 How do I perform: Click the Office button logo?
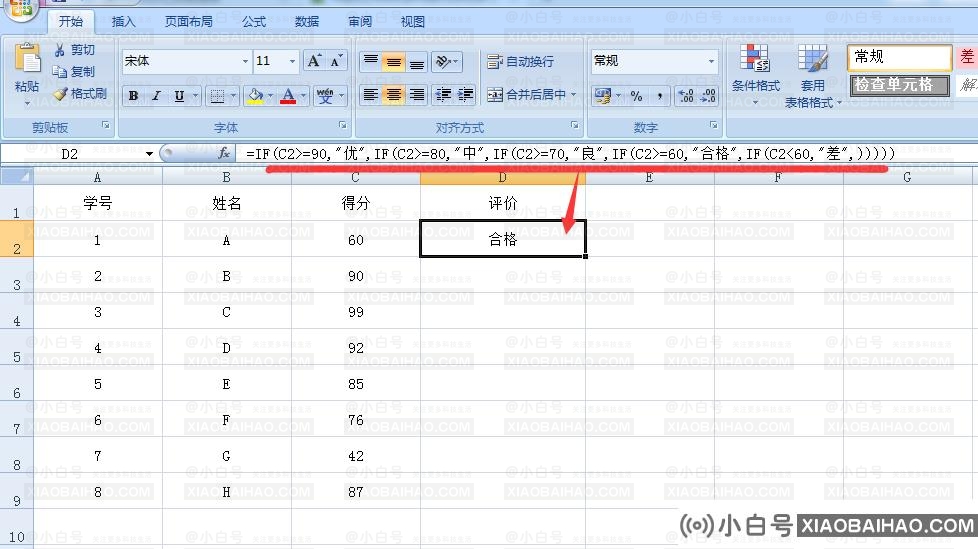21,8
